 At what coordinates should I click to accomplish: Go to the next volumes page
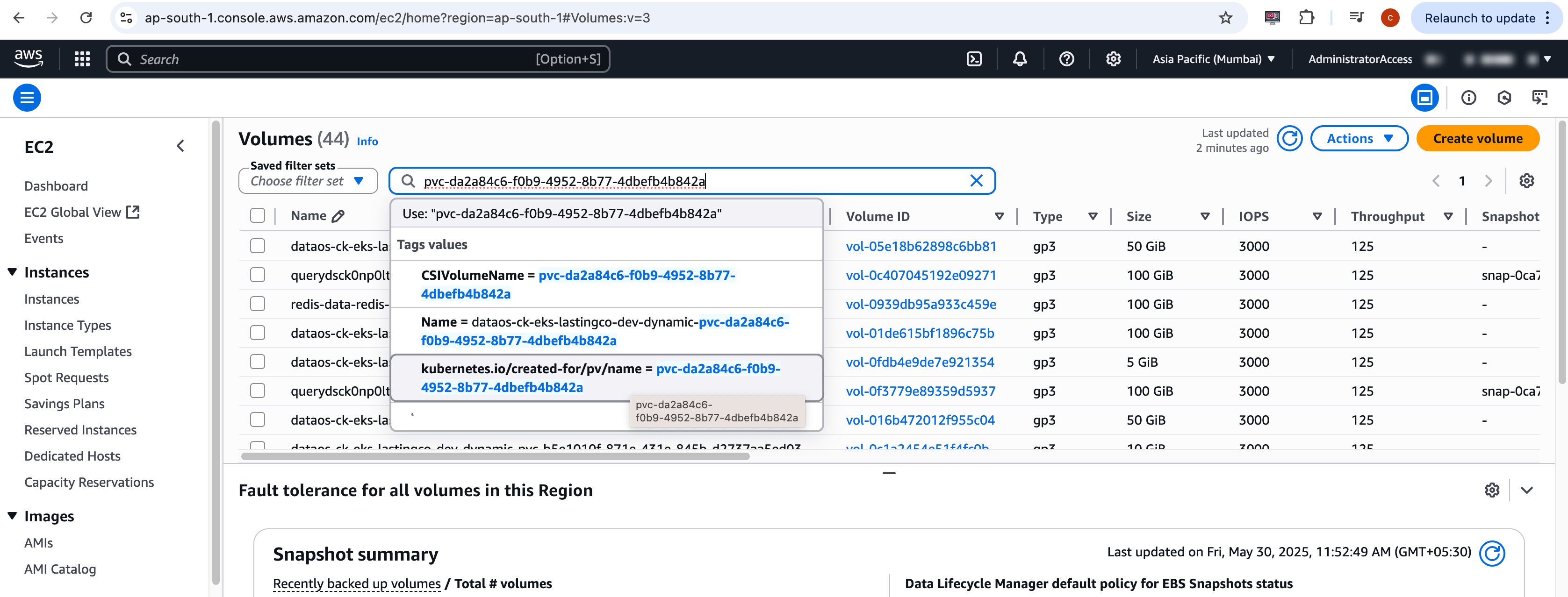click(x=1488, y=181)
